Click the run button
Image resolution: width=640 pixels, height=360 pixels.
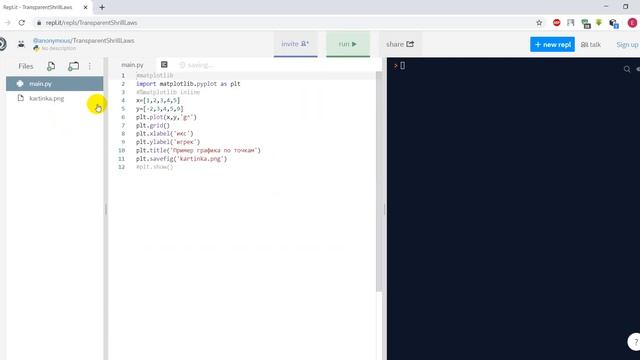click(348, 44)
